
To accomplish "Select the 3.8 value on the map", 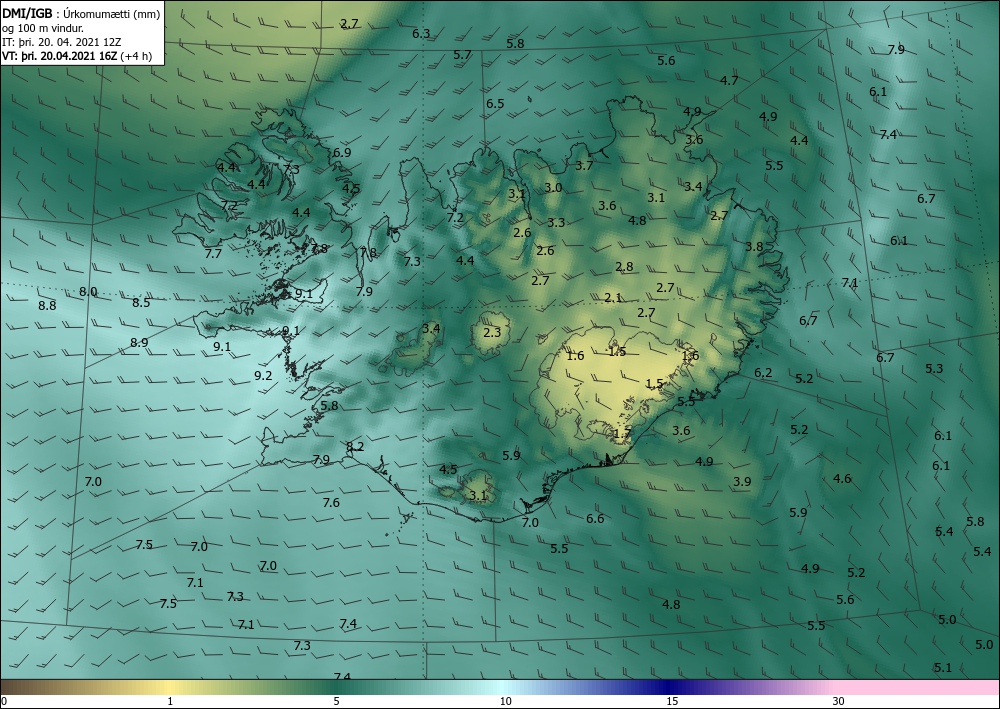I will click(754, 246).
